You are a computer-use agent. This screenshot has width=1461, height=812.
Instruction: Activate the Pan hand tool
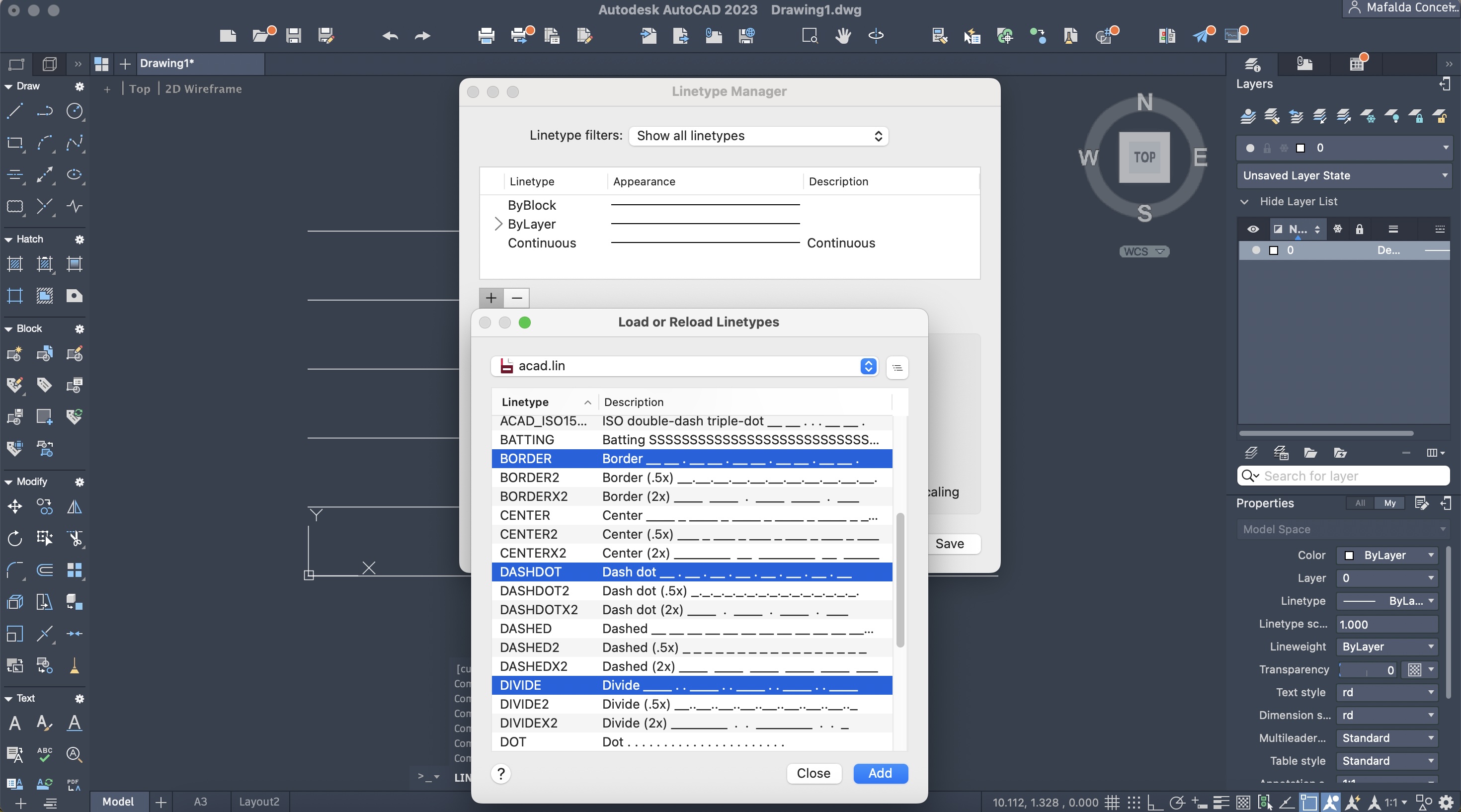pyautogui.click(x=843, y=36)
